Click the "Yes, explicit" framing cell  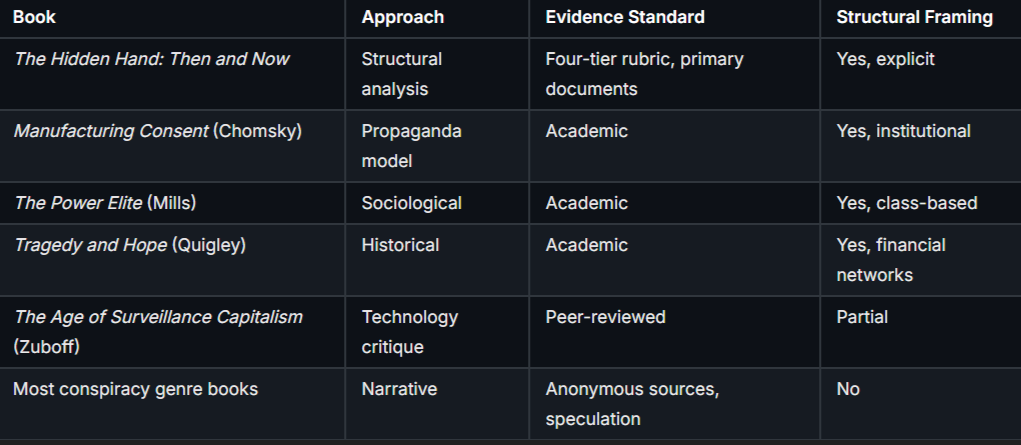885,59
